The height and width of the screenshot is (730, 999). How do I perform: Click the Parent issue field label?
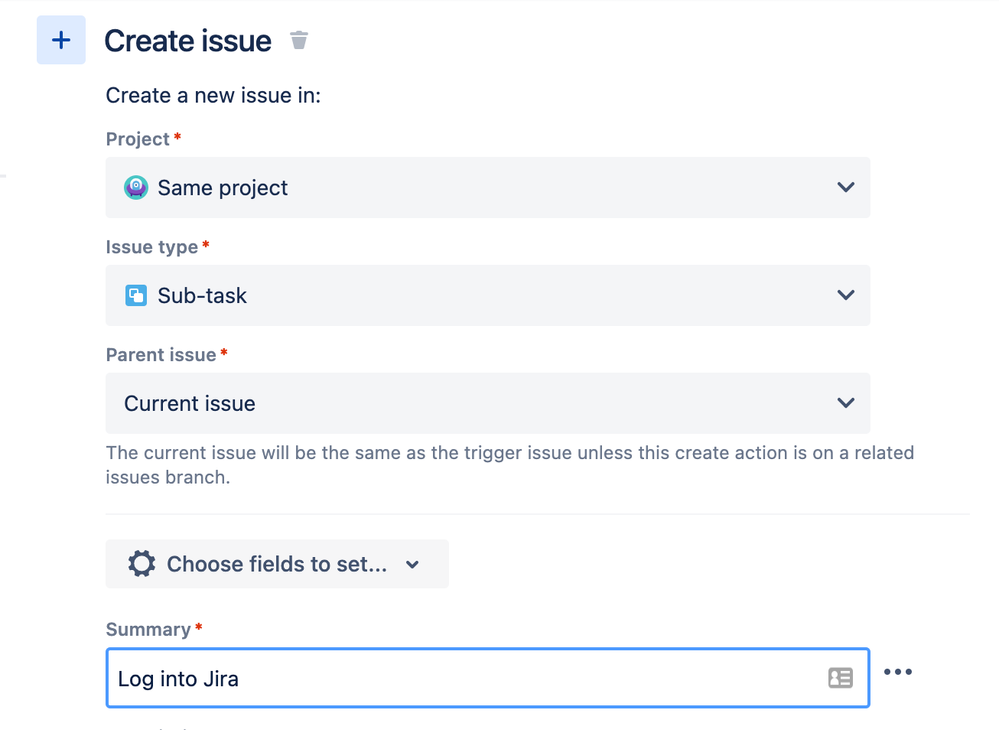pyautogui.click(x=161, y=355)
